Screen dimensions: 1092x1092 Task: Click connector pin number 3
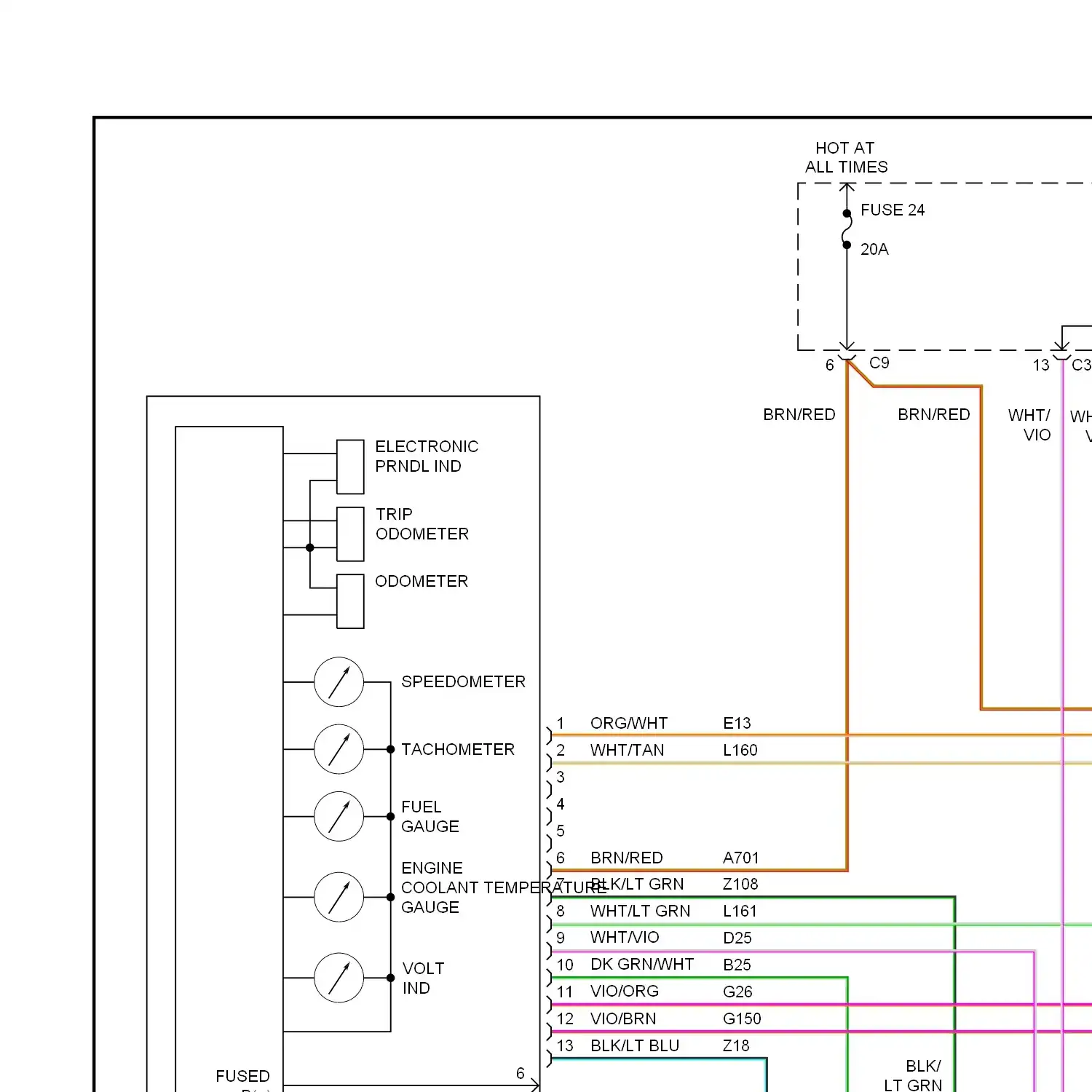(x=561, y=777)
